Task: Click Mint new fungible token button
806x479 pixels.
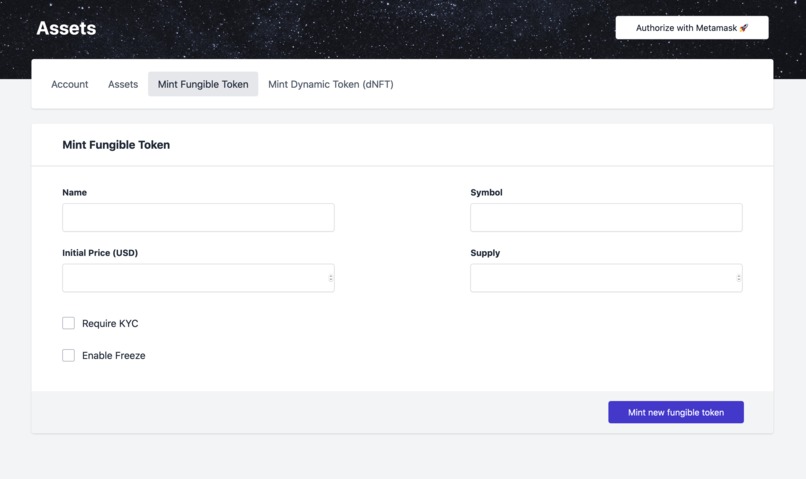Action: tap(676, 412)
